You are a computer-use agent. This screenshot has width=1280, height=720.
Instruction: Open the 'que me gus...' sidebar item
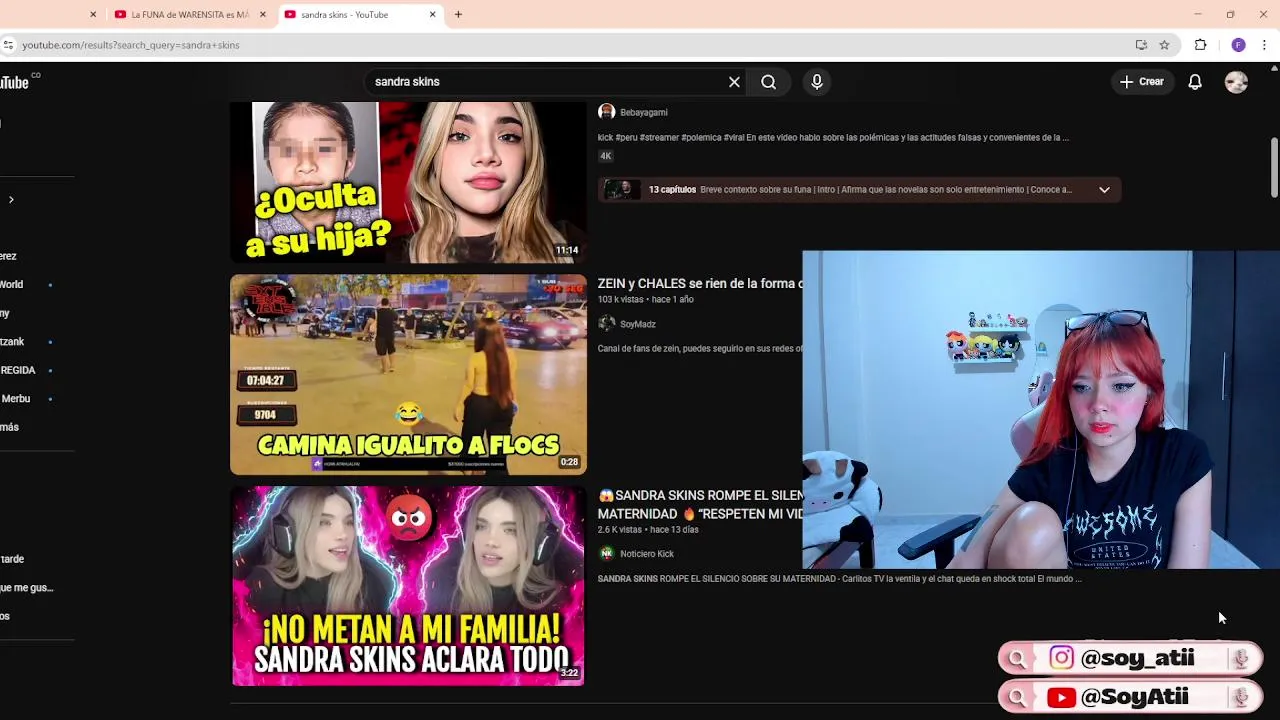pyautogui.click(x=27, y=588)
